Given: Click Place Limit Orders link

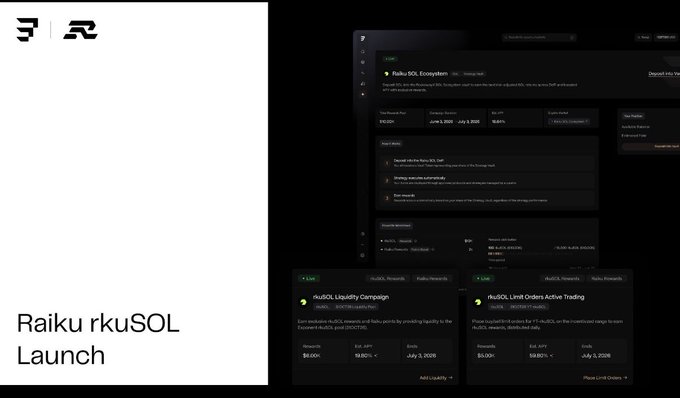Looking at the screenshot, I should 605,378.
